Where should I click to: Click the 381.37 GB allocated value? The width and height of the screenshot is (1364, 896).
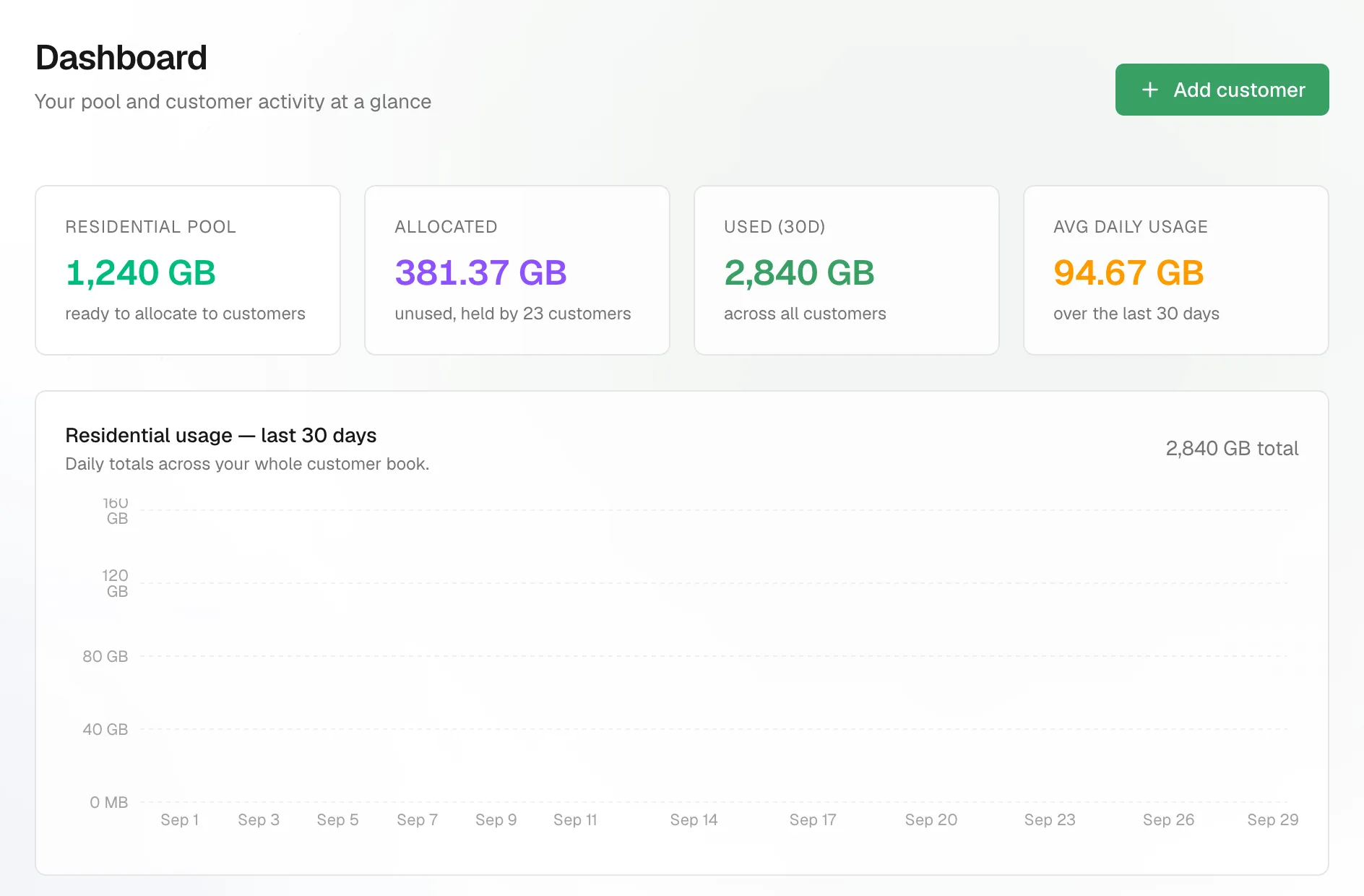point(480,272)
